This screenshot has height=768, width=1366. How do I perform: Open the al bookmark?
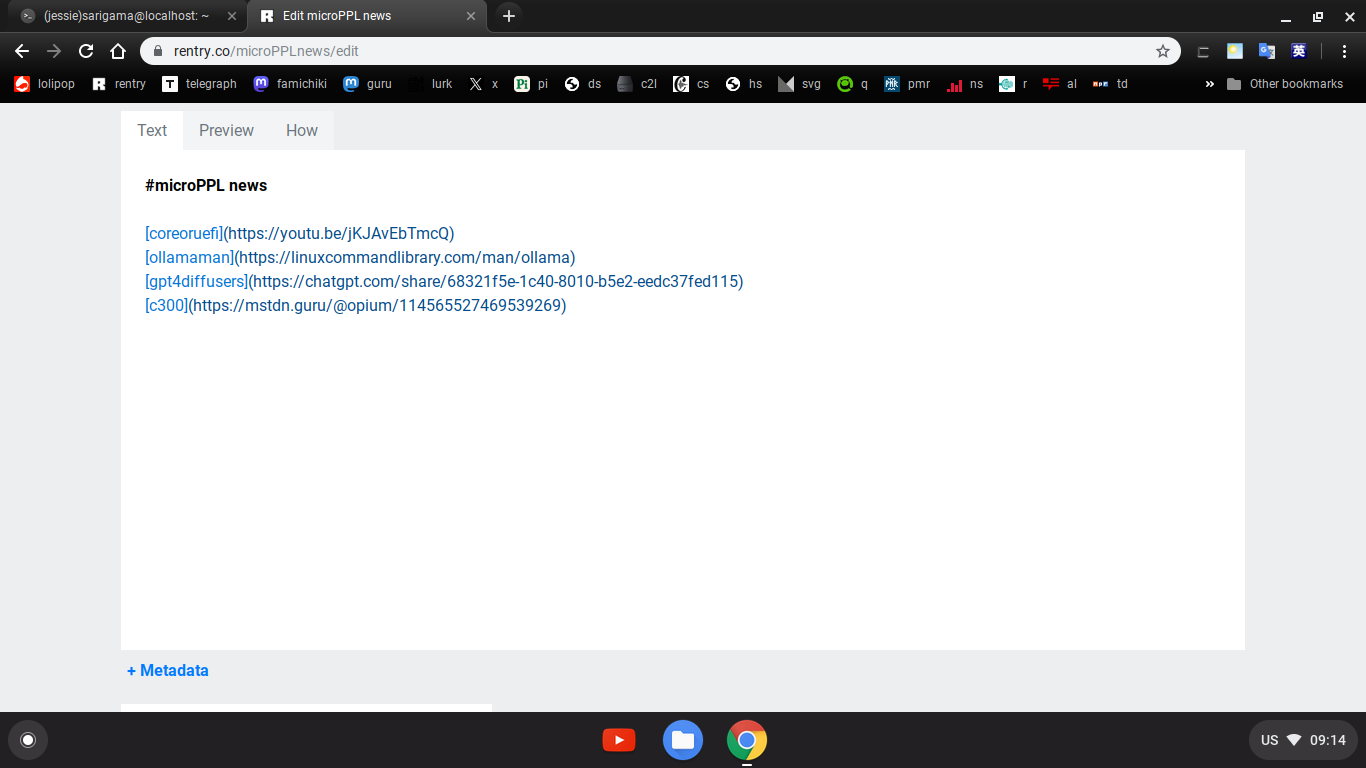pos(1060,84)
